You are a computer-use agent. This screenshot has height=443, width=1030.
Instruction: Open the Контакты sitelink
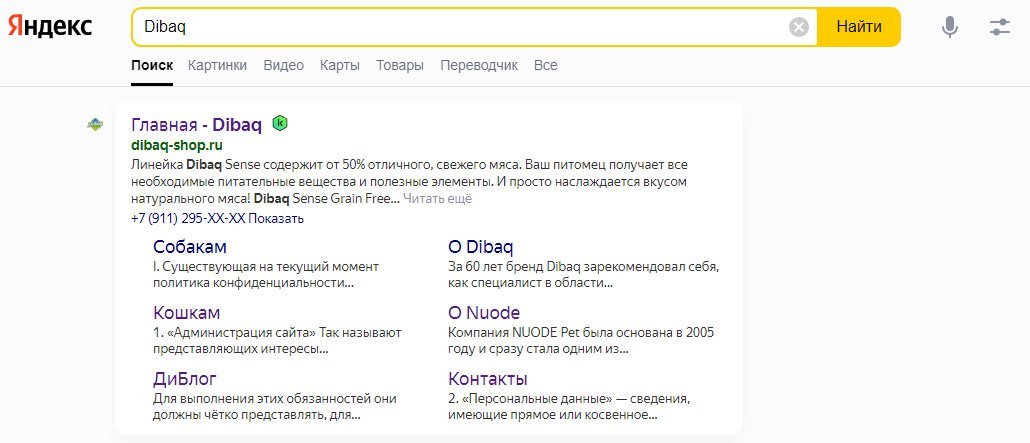(x=488, y=379)
